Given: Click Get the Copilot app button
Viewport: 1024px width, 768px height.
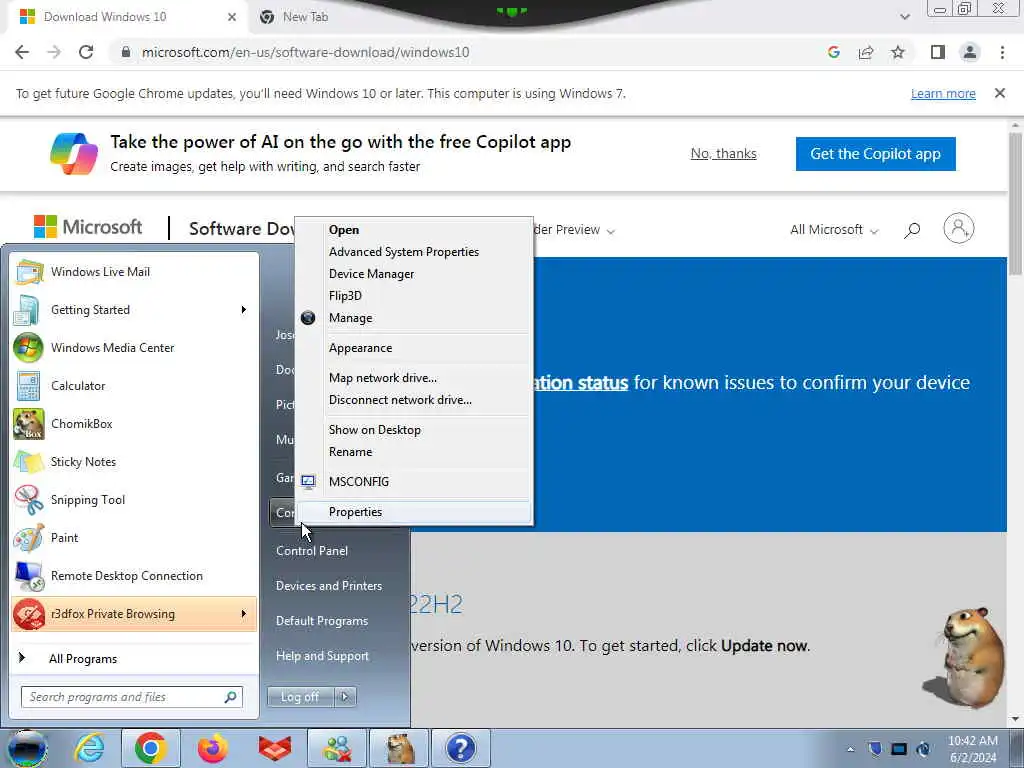Looking at the screenshot, I should tap(875, 154).
